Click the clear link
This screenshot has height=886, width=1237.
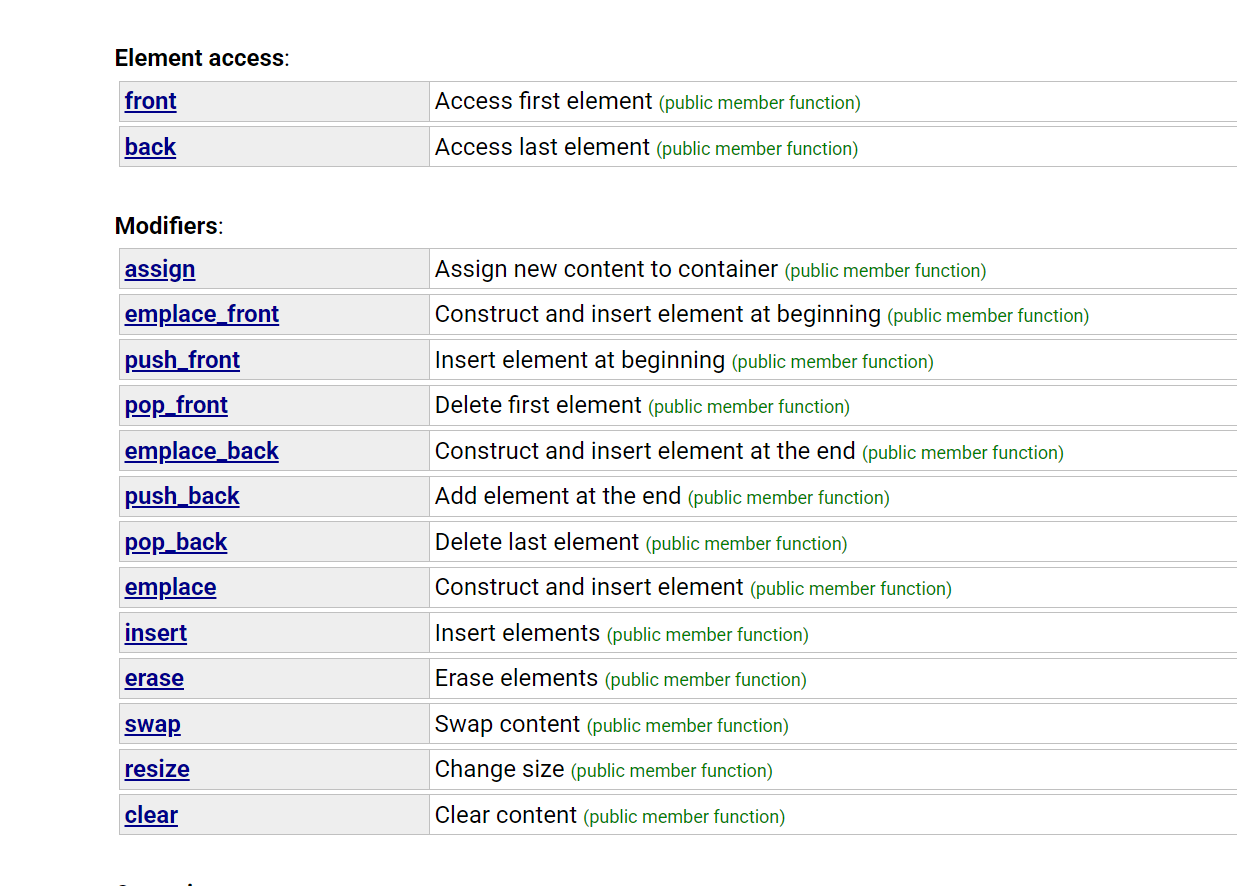(x=151, y=816)
